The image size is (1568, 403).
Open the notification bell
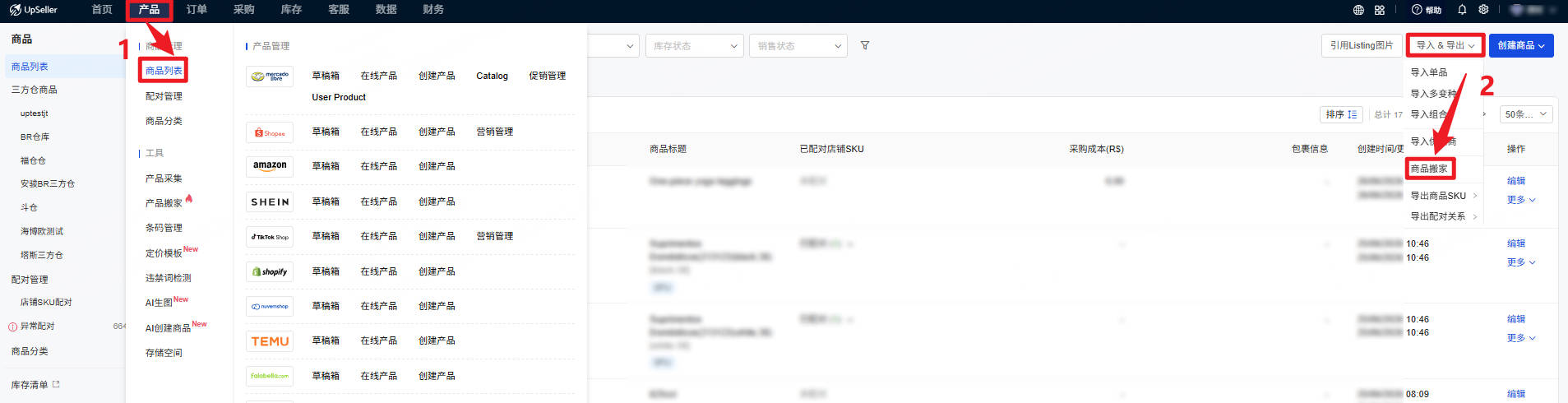[x=1462, y=10]
